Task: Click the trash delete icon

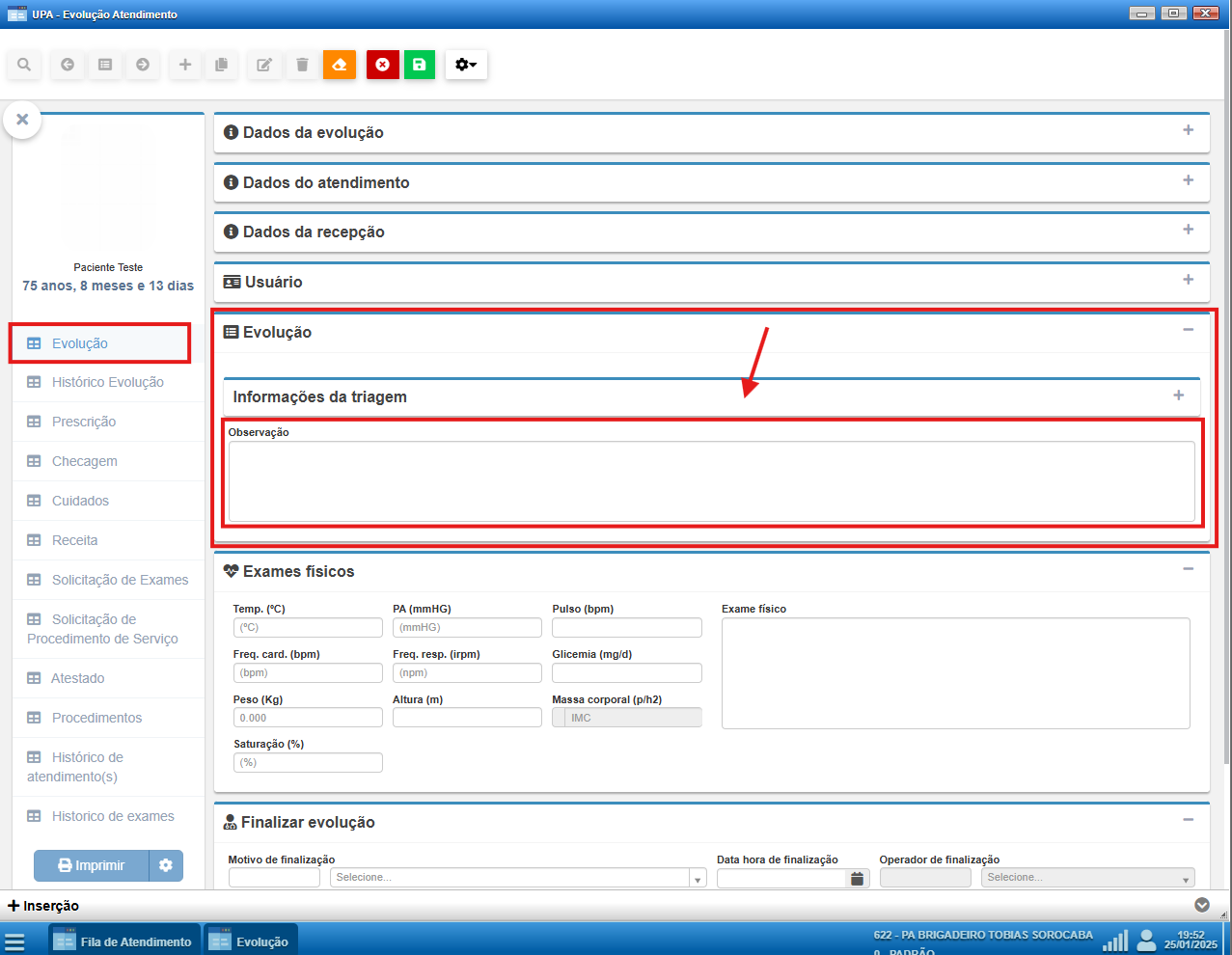Action: tap(302, 65)
